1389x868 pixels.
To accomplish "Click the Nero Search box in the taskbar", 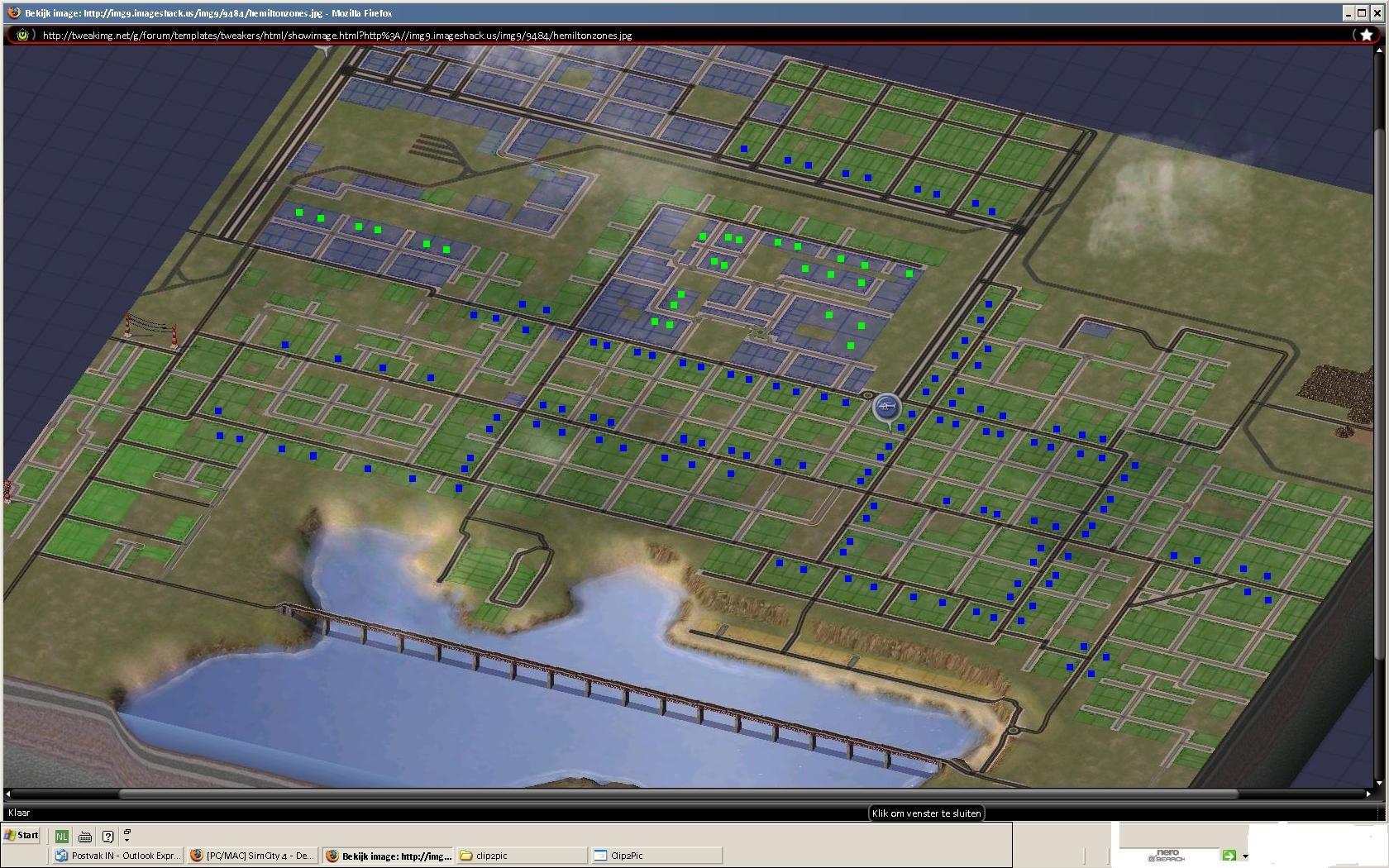I will [x=1167, y=856].
